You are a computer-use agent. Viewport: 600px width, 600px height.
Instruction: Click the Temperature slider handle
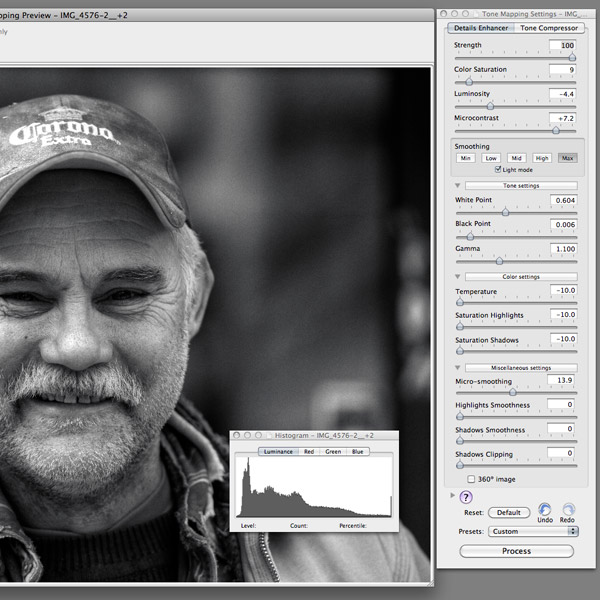click(x=460, y=302)
